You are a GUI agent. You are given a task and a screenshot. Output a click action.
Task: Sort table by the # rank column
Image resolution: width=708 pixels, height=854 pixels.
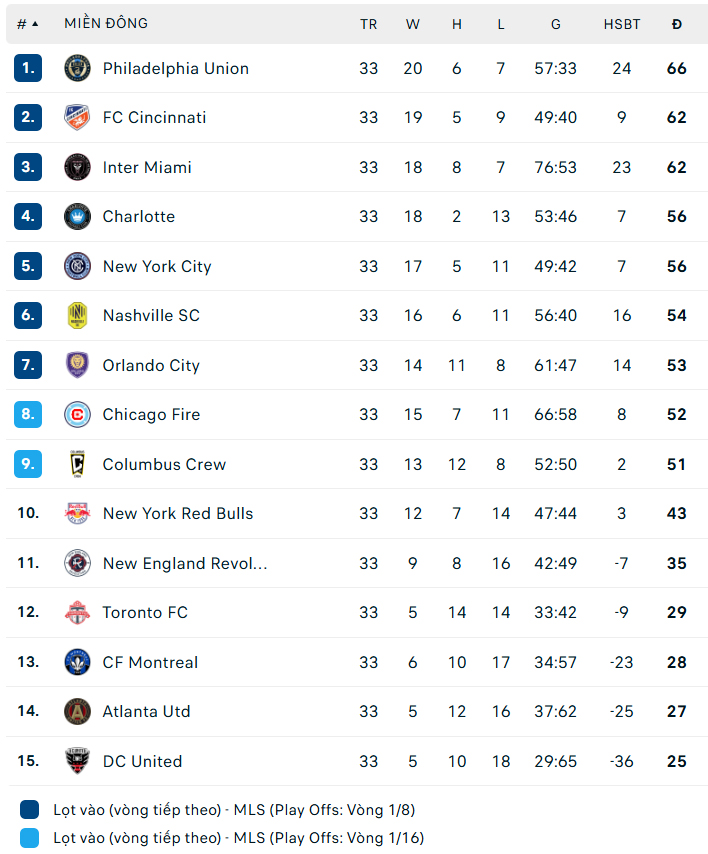click(27, 24)
